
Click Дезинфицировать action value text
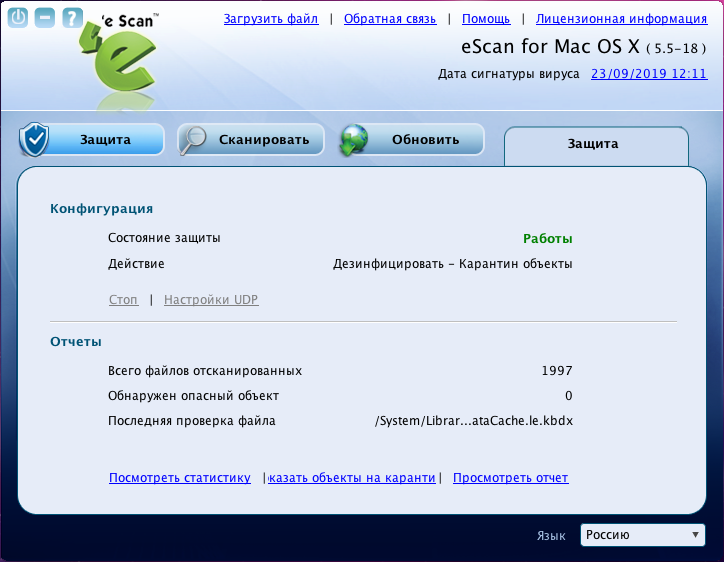(452, 264)
